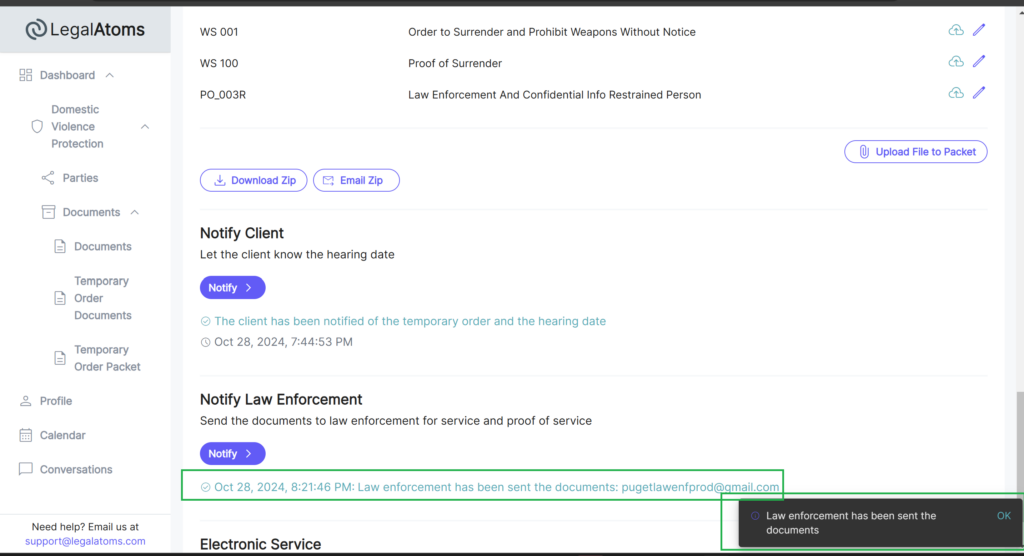Click the Dashboard grid icon
Image resolution: width=1024 pixels, height=556 pixels.
point(25,75)
